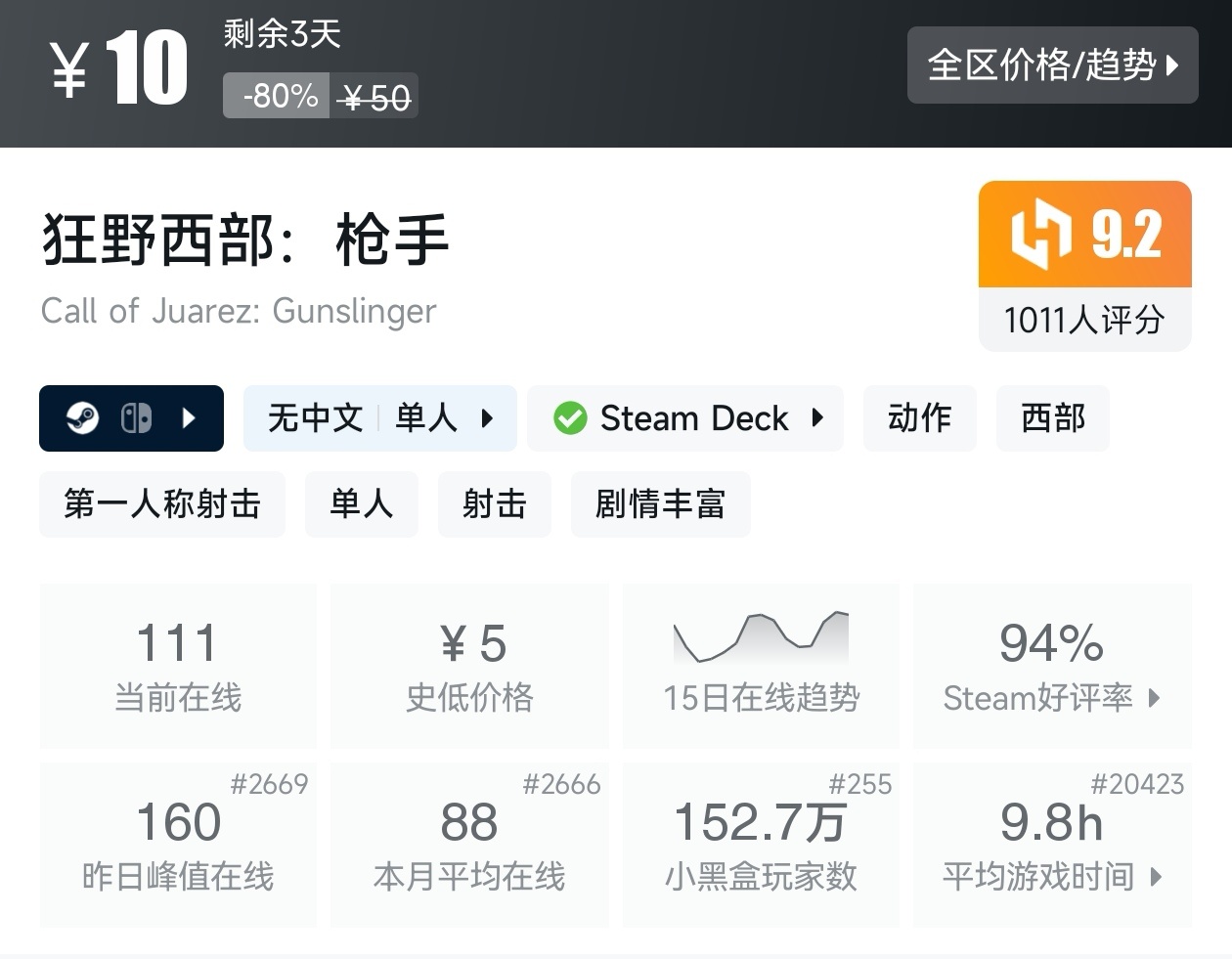Open the 15日在线趋势 trend chart

coord(761,666)
